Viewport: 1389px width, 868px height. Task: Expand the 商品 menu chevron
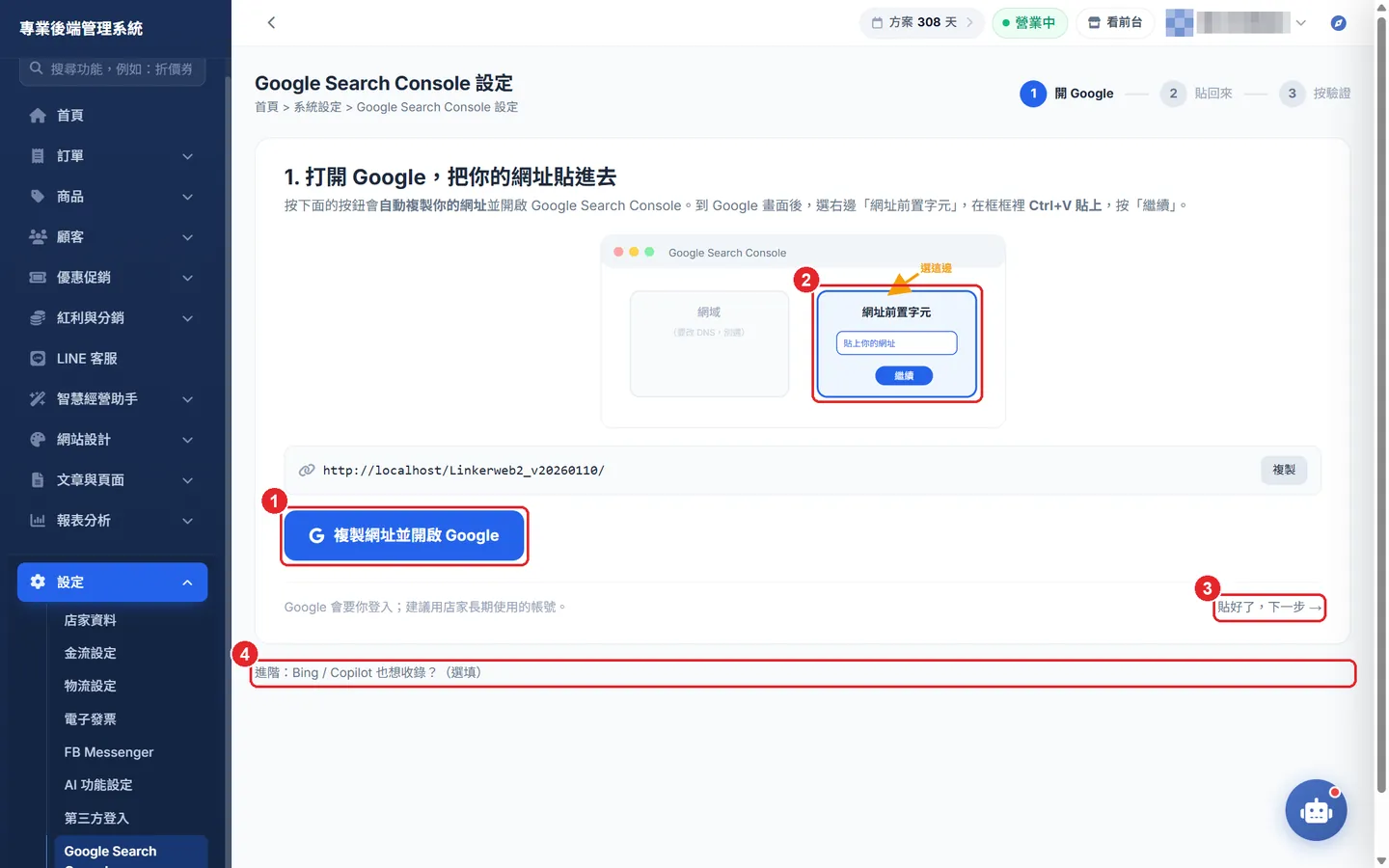[x=188, y=197]
